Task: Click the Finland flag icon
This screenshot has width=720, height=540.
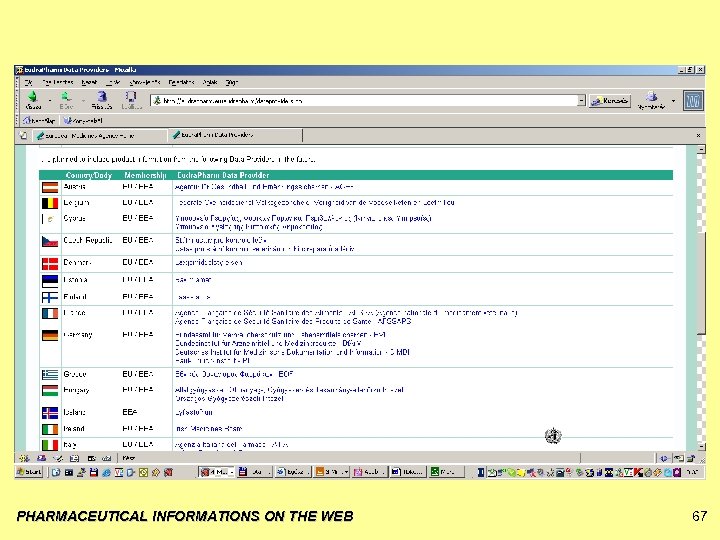Action: 50,298
